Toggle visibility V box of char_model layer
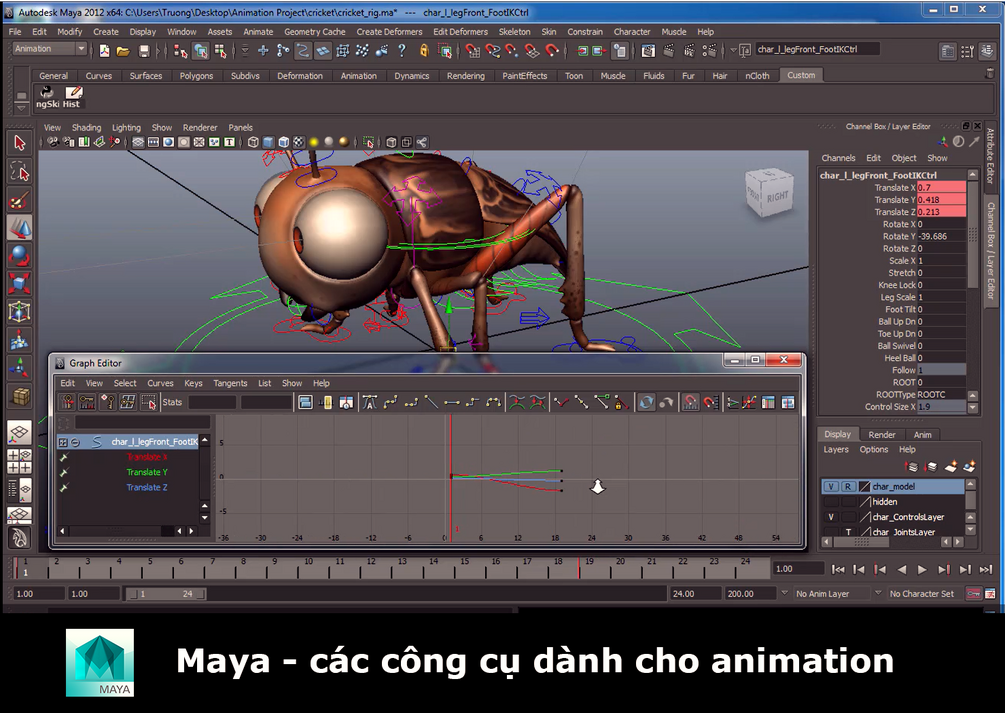Screen dimensions: 1005x713 (831, 487)
